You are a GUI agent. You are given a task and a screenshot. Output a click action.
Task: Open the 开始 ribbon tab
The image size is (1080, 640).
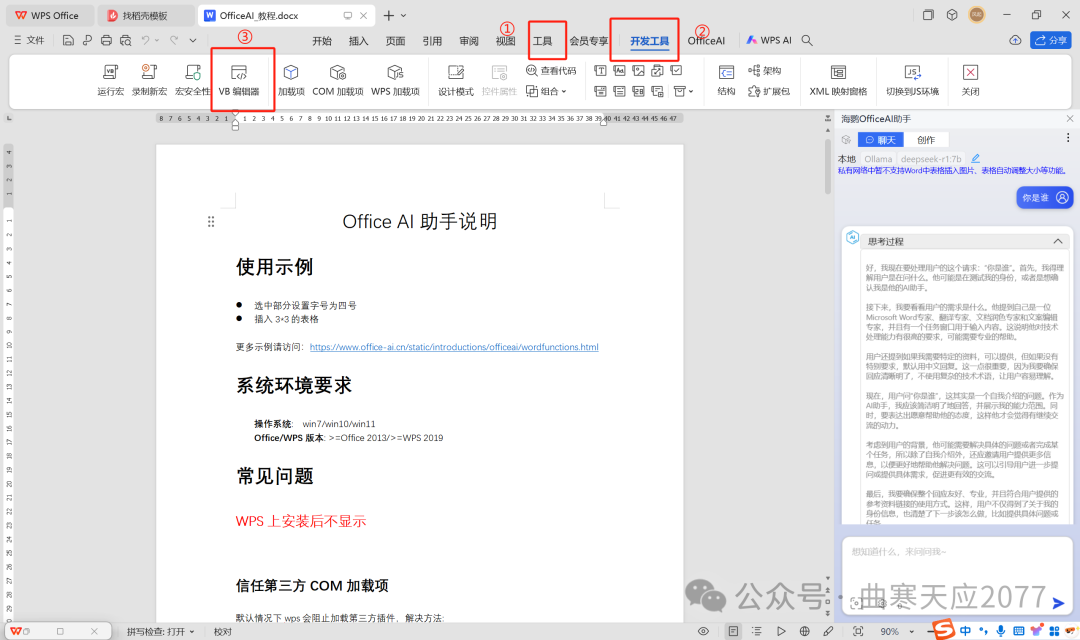coord(322,41)
